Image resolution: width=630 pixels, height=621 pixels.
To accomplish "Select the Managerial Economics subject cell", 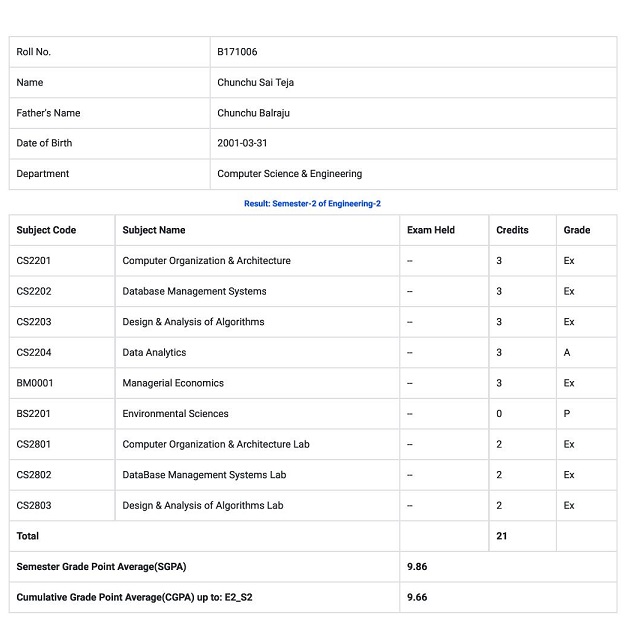I will pyautogui.click(x=173, y=383).
